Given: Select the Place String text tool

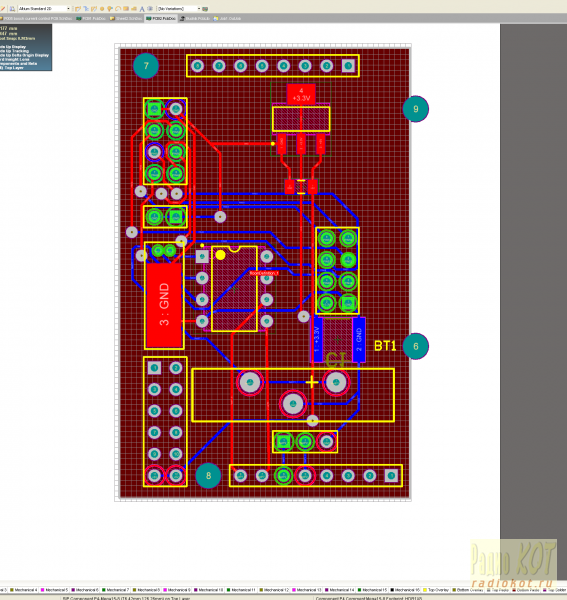Looking at the screenshot, I should point(142,8).
